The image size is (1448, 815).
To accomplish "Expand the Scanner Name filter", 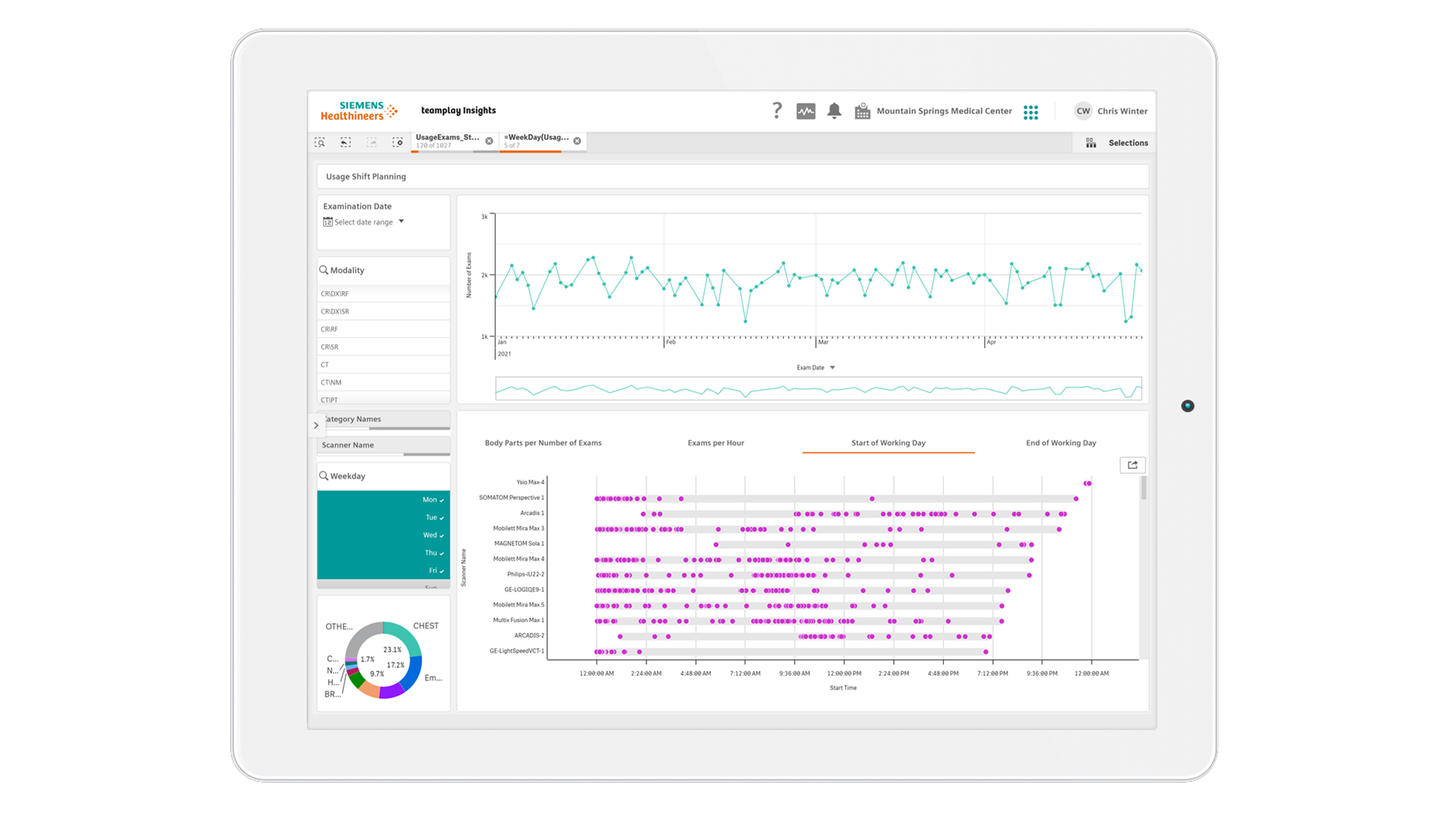I will click(384, 446).
